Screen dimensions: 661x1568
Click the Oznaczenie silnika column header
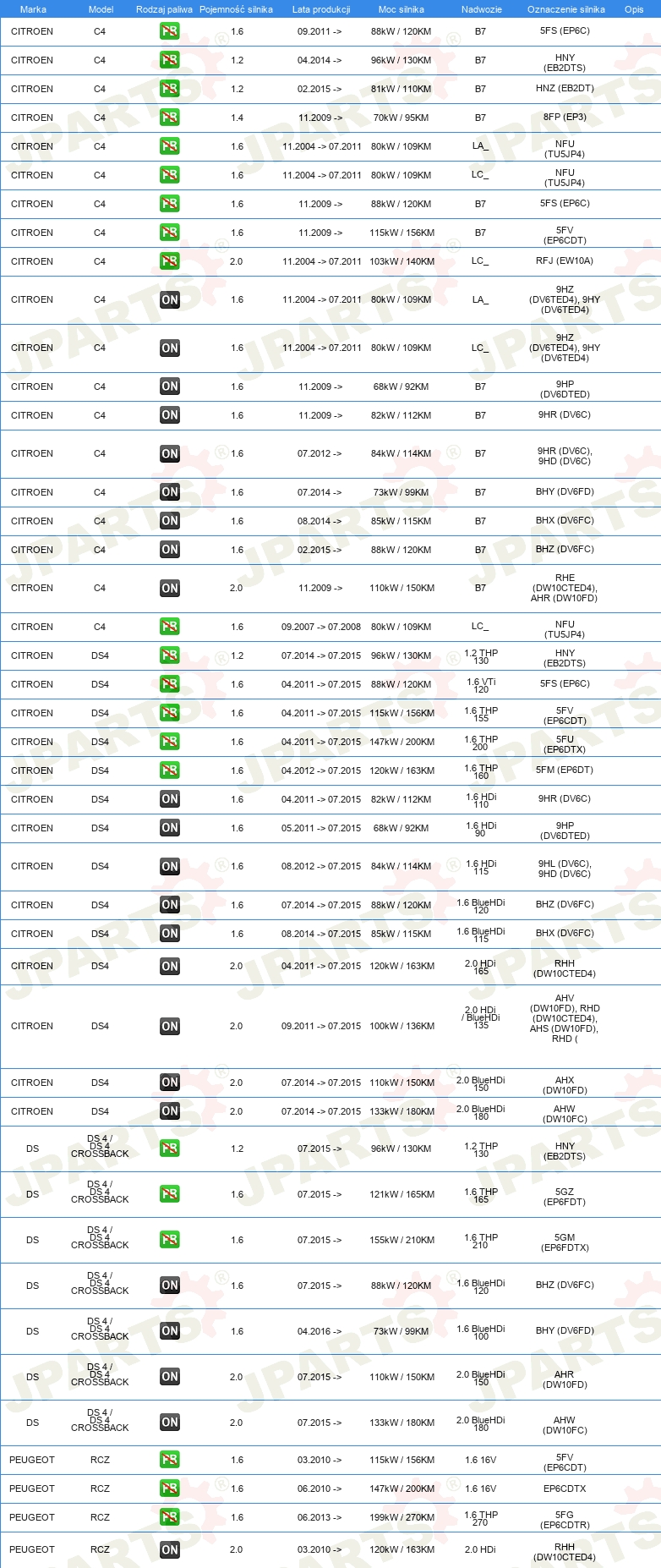[566, 9]
